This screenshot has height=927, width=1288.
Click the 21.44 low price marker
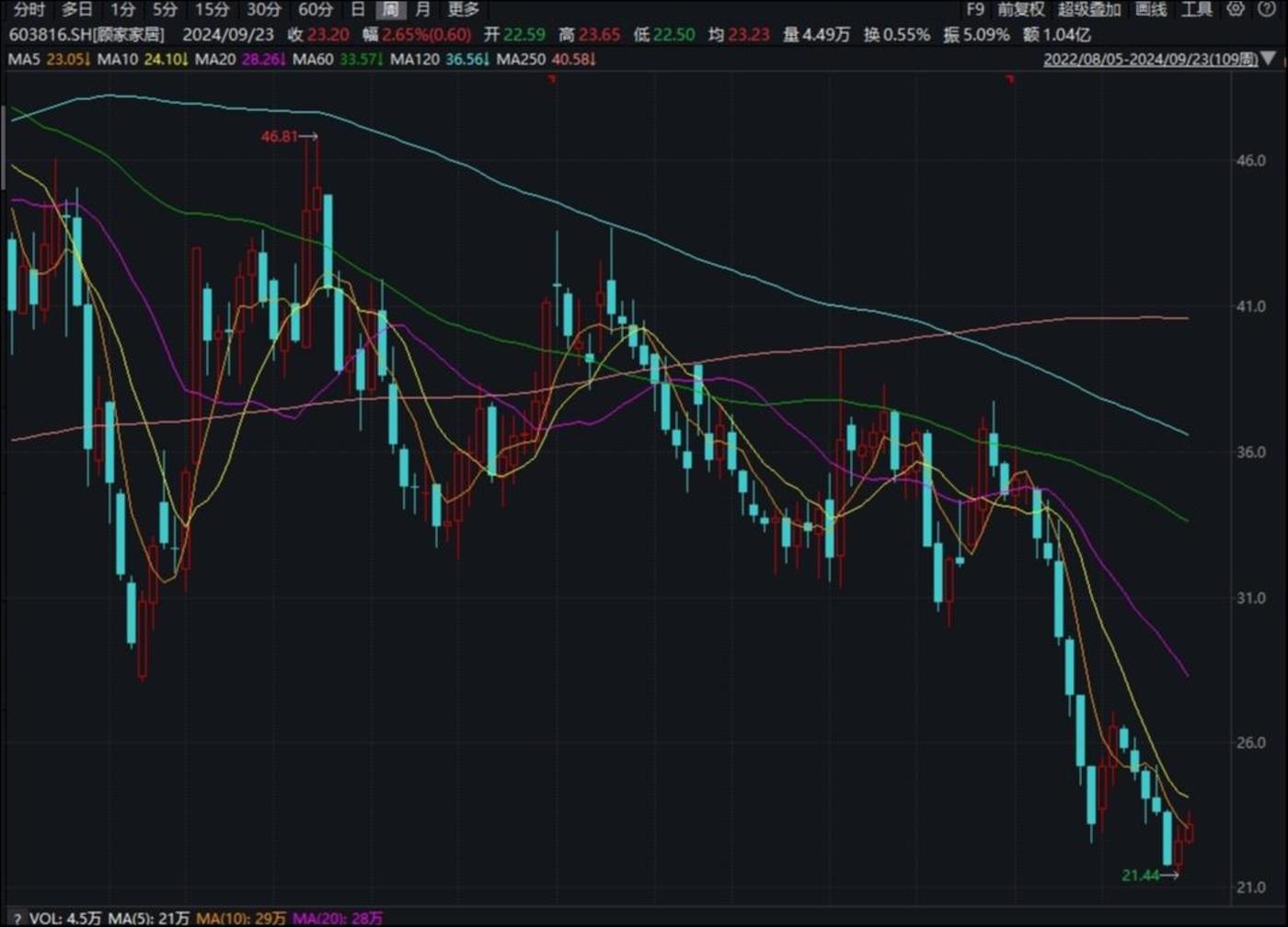tap(1141, 874)
